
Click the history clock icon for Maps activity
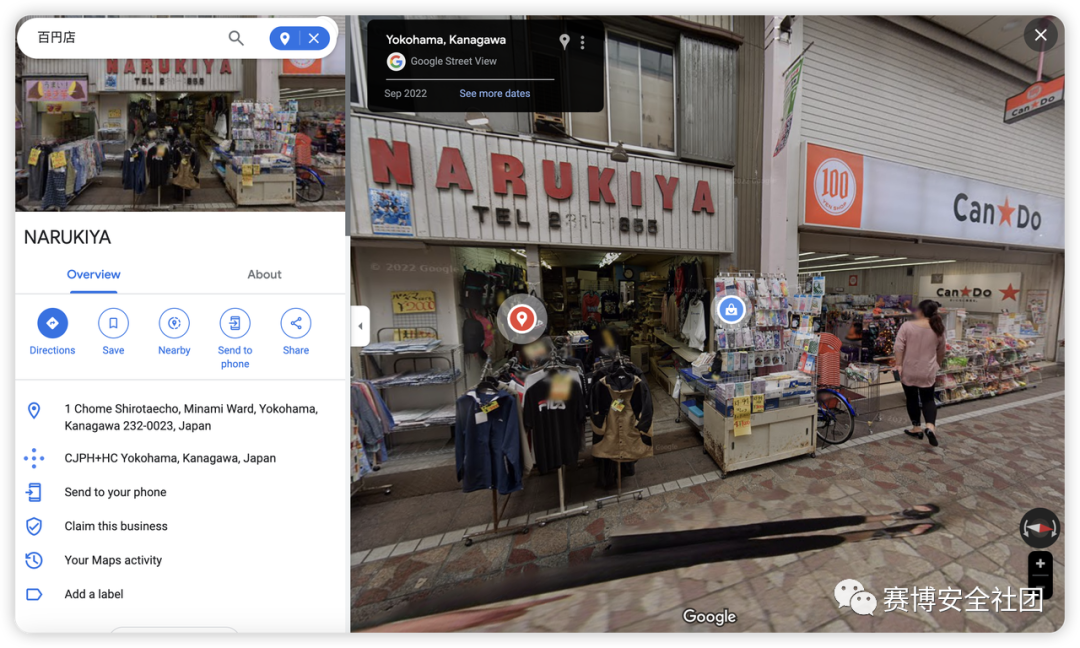click(34, 560)
